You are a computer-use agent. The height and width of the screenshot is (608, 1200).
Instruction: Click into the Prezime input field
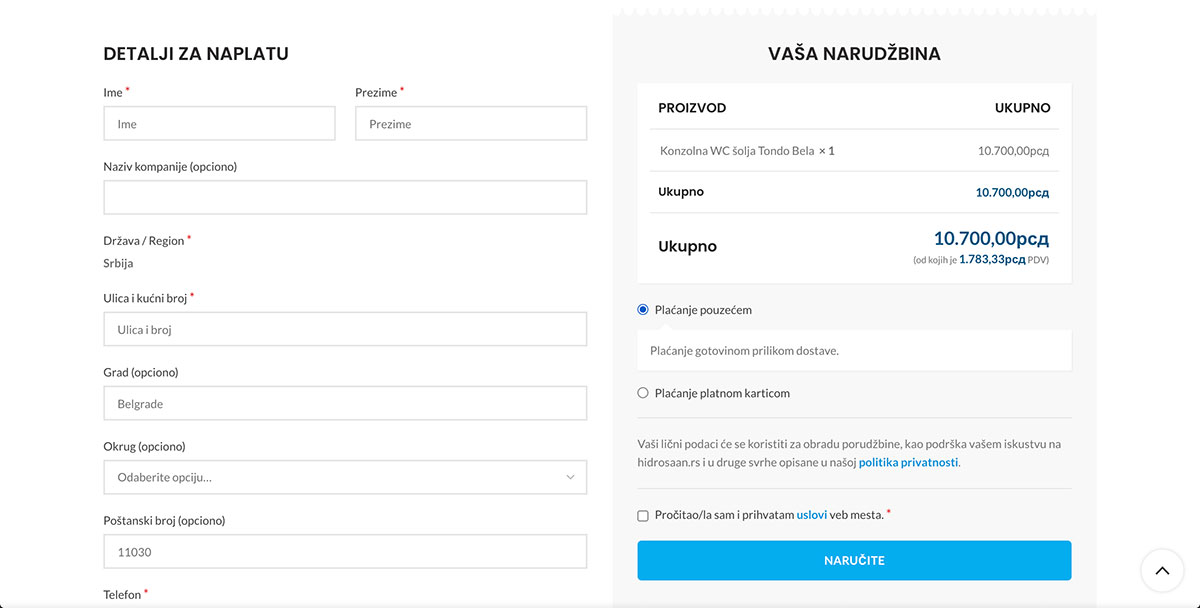[x=470, y=124]
